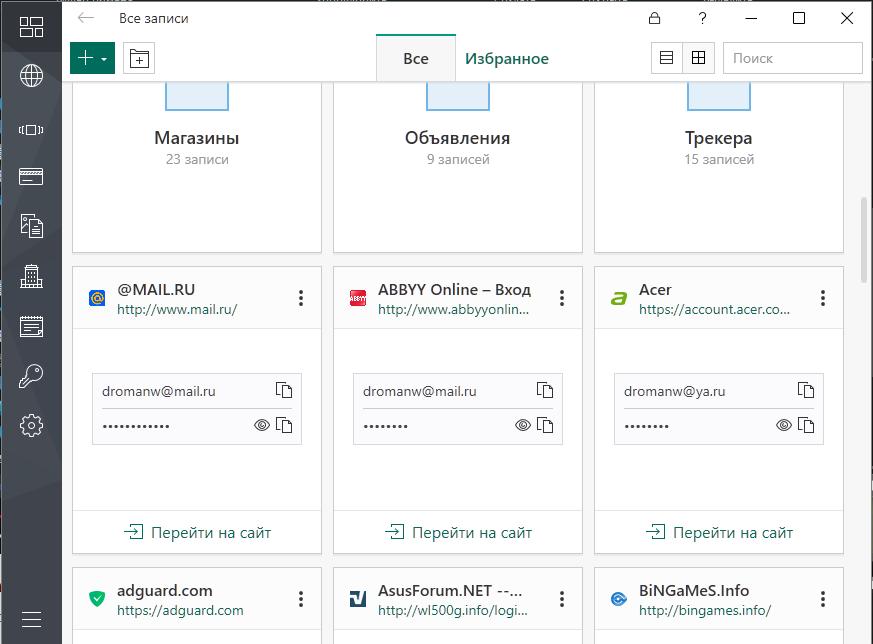
Task: Open the http://bingames.info/ link
Action: point(705,611)
